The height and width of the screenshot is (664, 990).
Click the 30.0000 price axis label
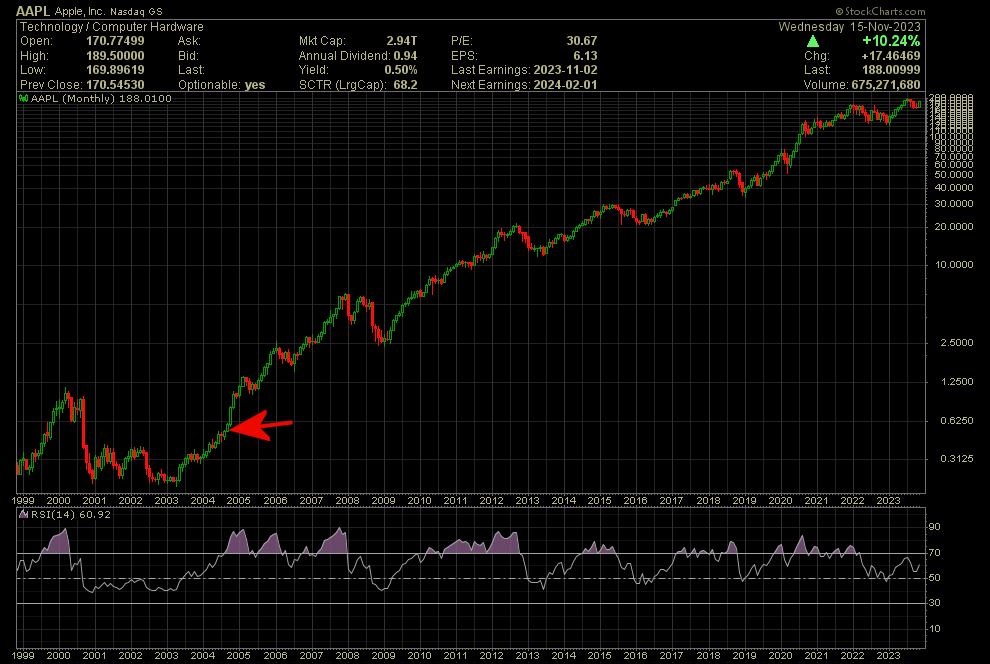(x=953, y=204)
